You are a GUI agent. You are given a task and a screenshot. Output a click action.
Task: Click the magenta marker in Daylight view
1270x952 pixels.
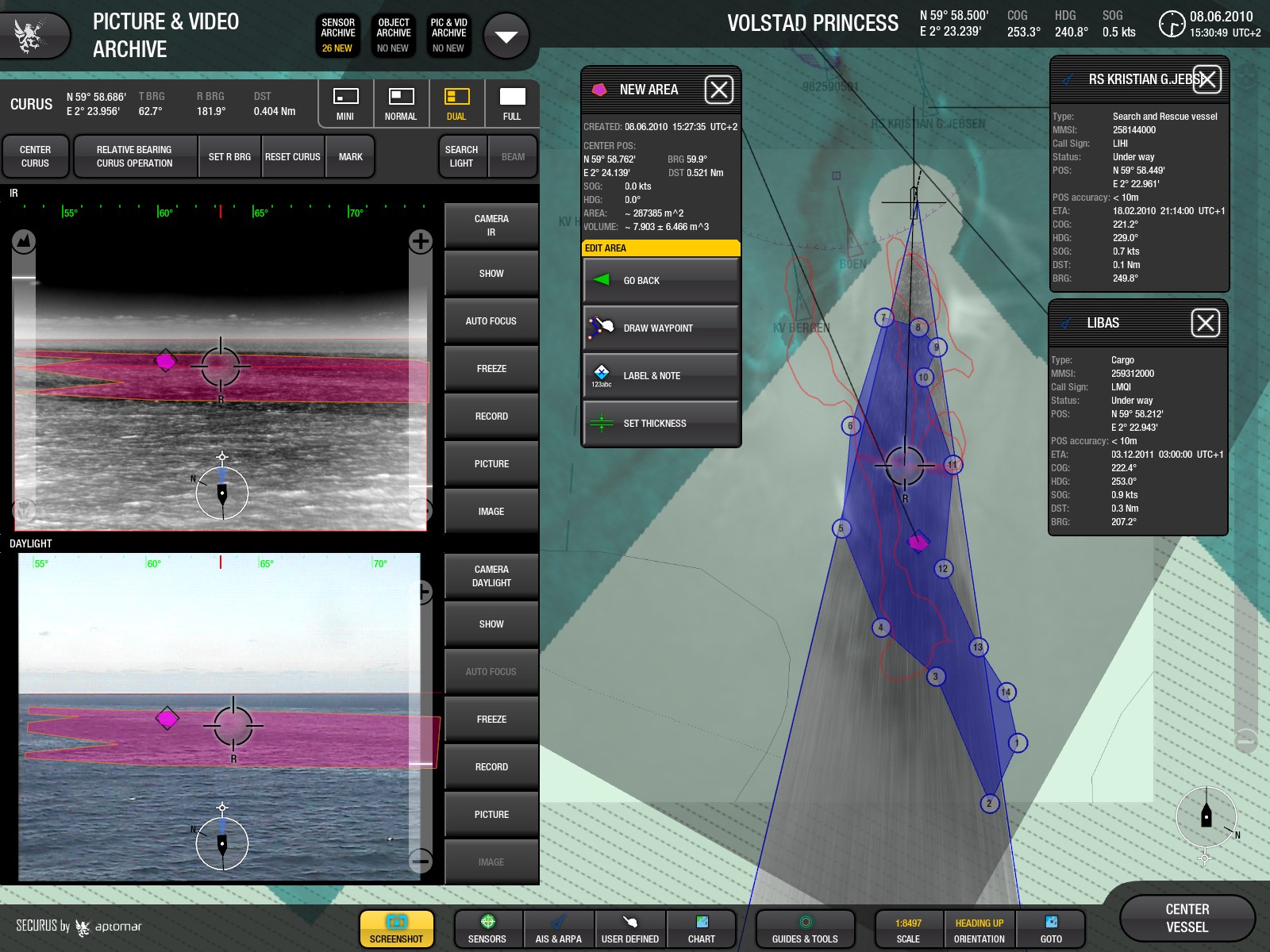coord(167,719)
